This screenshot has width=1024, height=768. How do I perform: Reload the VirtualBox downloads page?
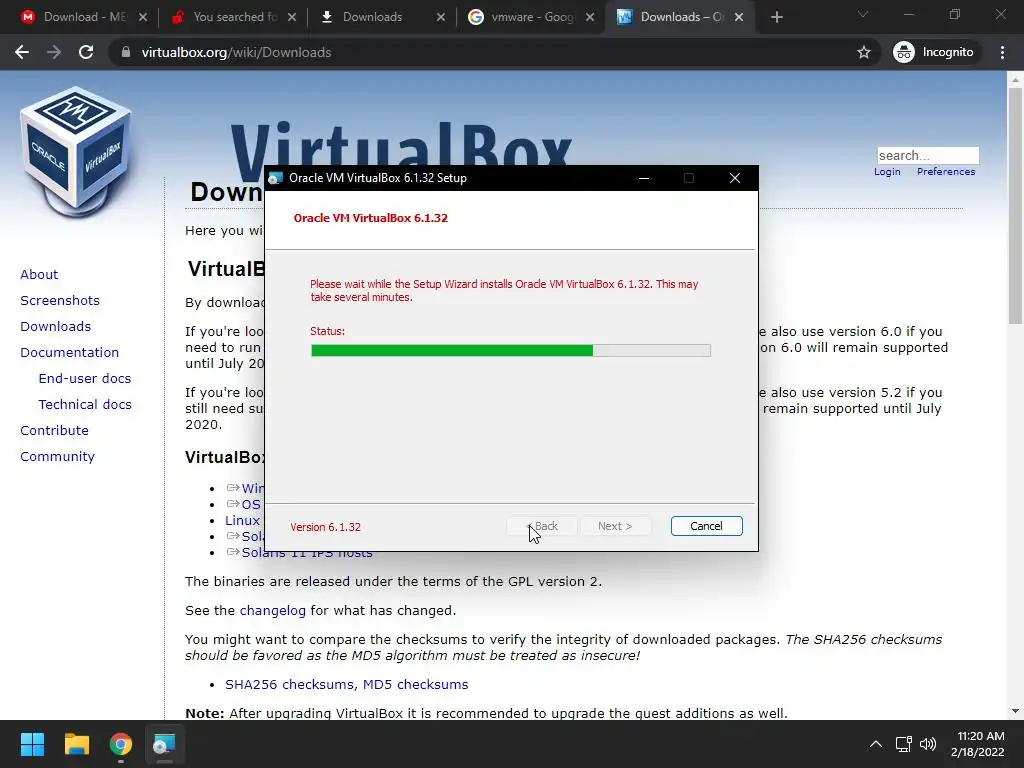pyautogui.click(x=86, y=52)
